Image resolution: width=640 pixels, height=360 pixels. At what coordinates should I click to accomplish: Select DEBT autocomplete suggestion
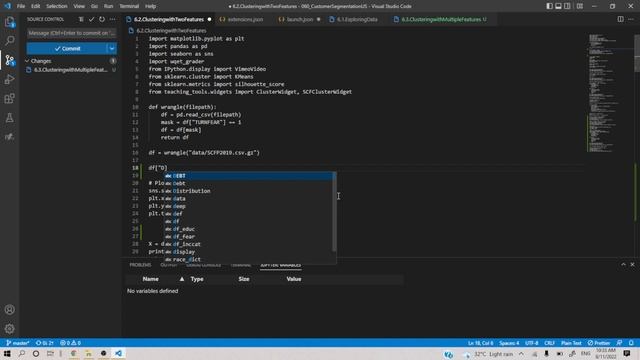coord(250,176)
